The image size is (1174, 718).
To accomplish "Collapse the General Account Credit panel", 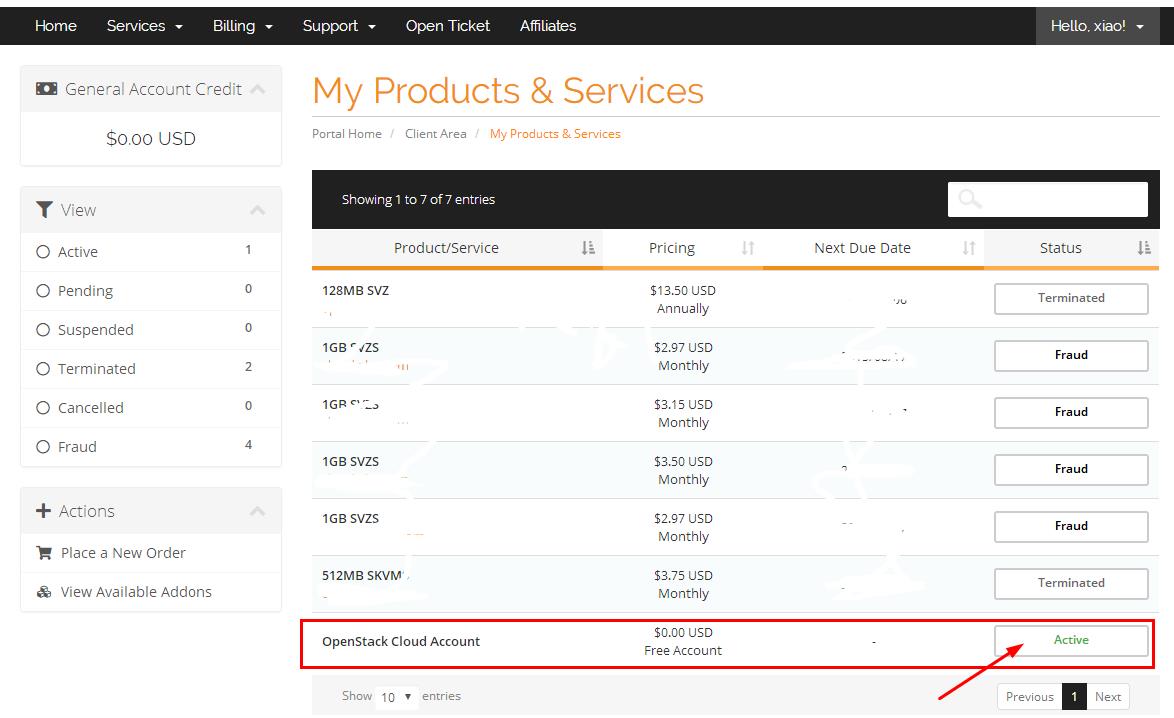I will coord(258,89).
